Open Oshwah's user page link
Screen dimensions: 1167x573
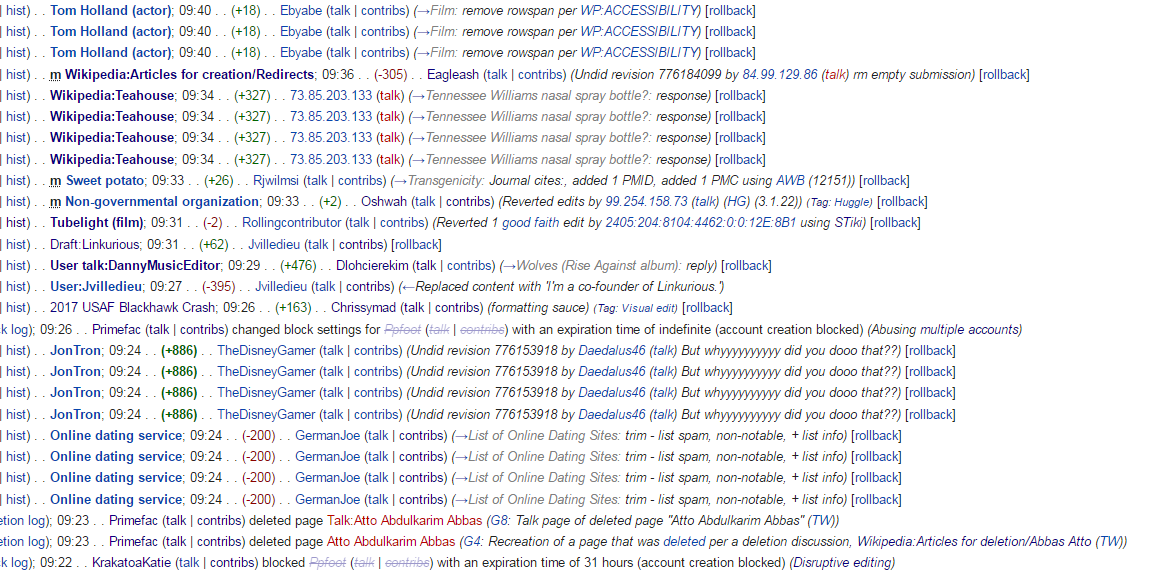point(383,202)
